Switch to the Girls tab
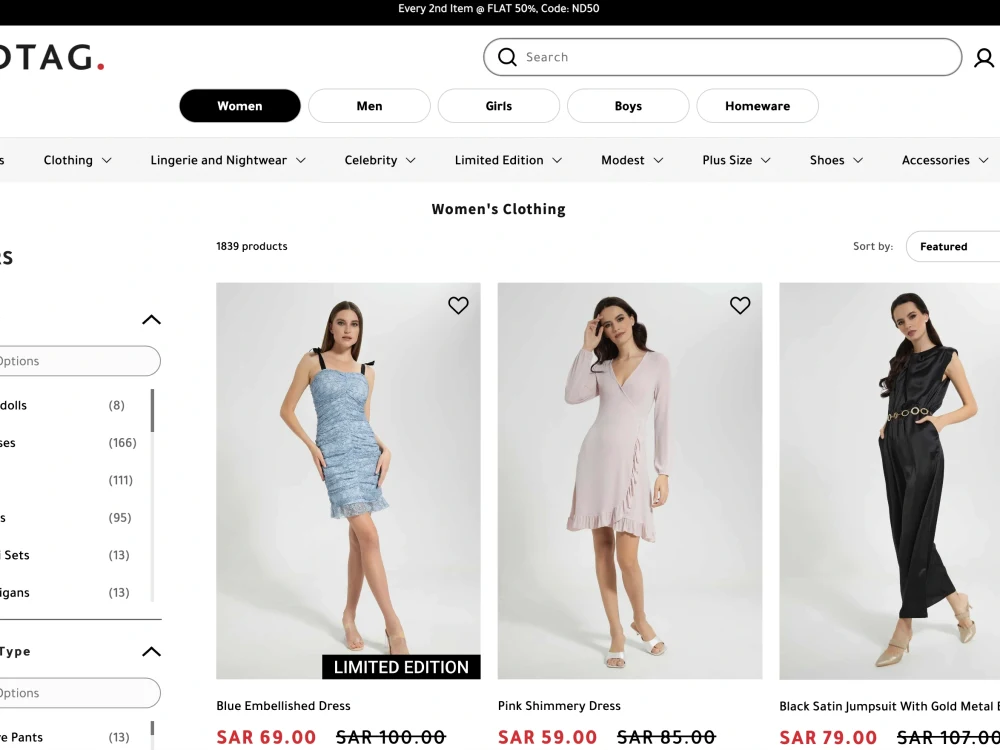This screenshot has height=750, width=1000. (x=499, y=106)
